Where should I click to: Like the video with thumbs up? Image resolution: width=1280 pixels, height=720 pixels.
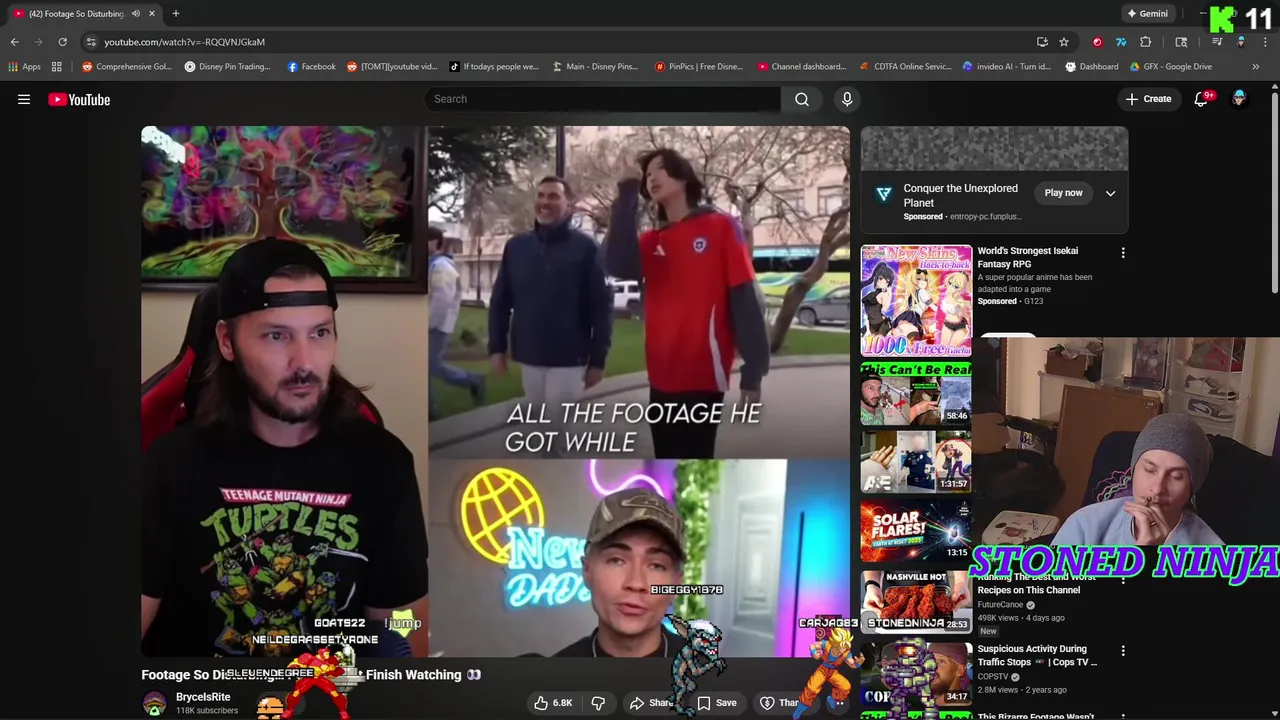(x=552, y=703)
